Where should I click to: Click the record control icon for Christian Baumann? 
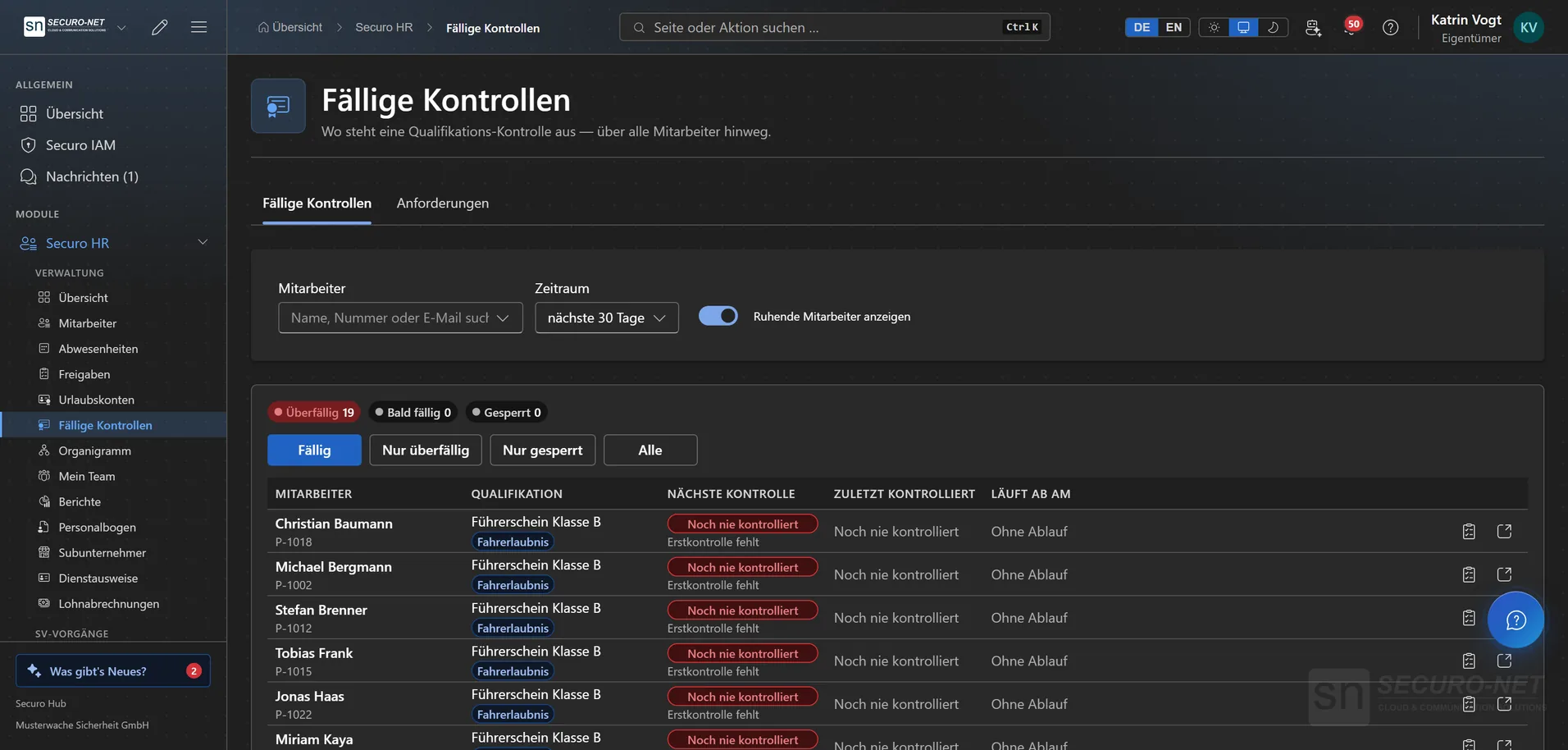coord(1469,531)
